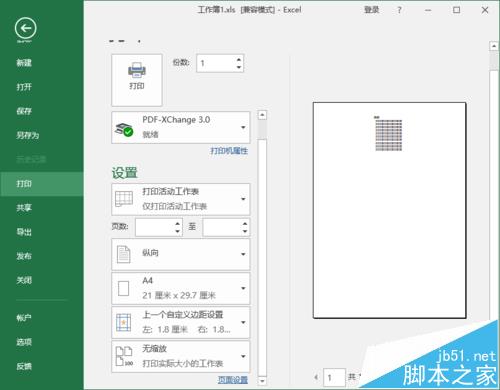Open the 页面设置 link
This screenshot has height=390, width=500.
pos(233,380)
